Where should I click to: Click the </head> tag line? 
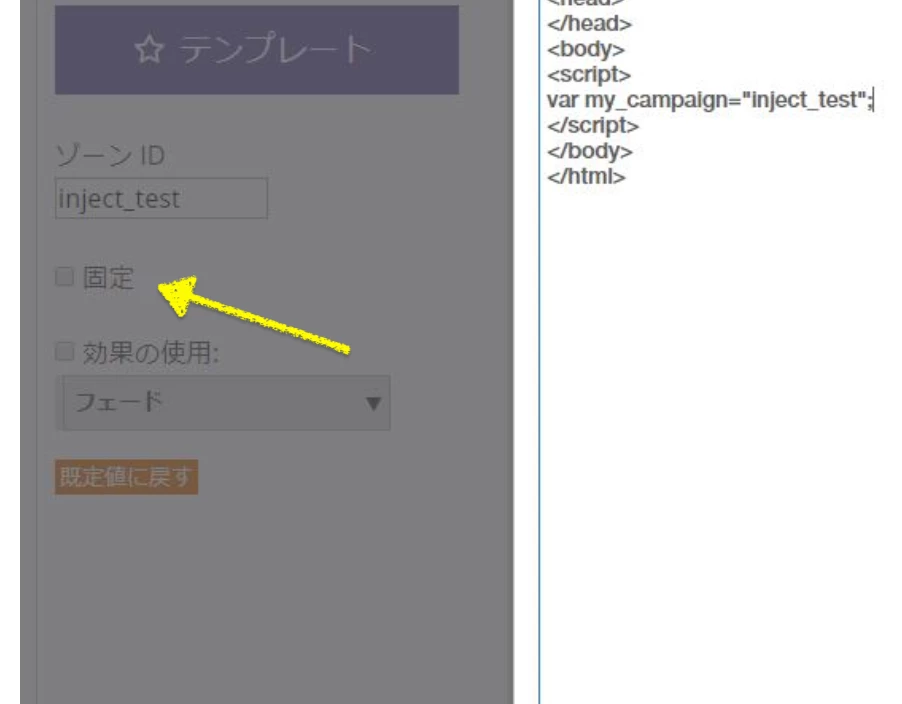tap(589, 24)
